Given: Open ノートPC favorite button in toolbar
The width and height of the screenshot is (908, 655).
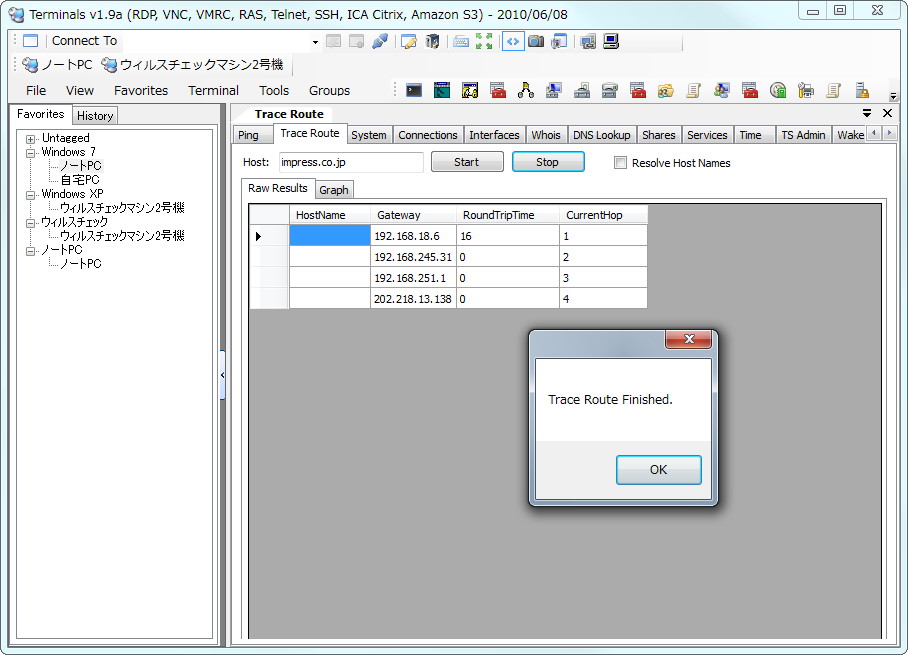Looking at the screenshot, I should (x=57, y=65).
